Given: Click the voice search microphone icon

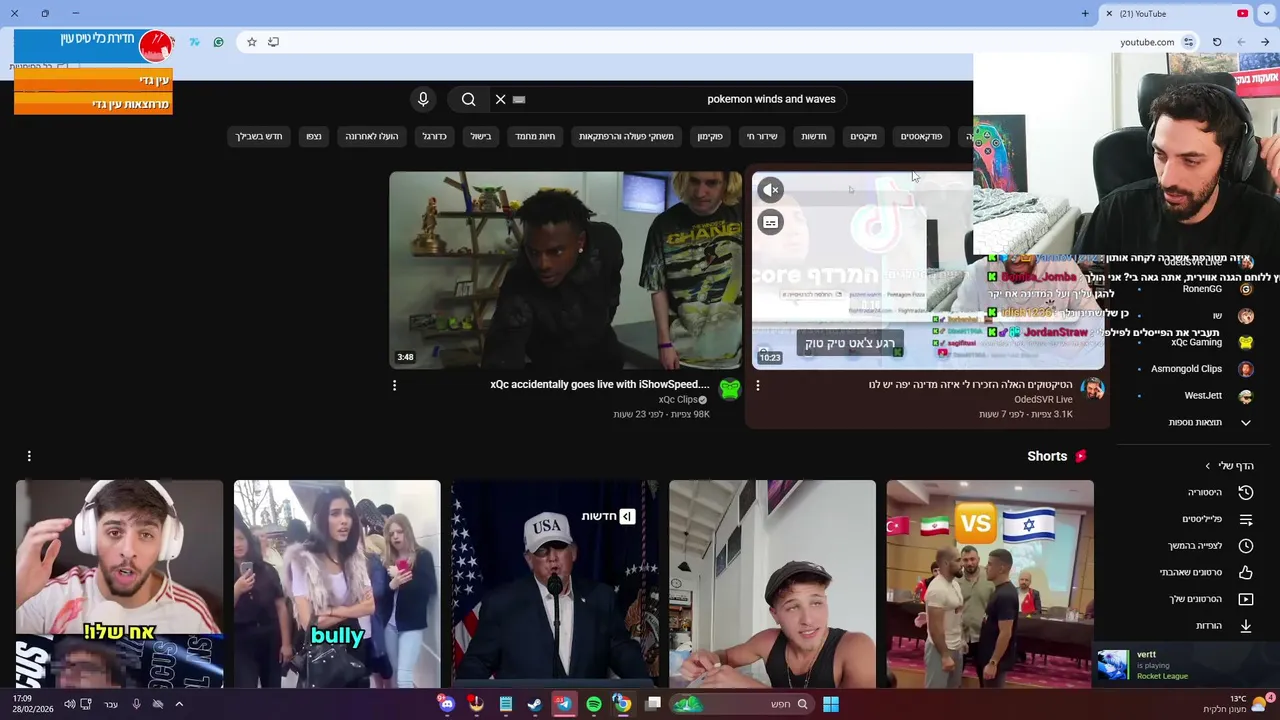Looking at the screenshot, I should tap(423, 99).
